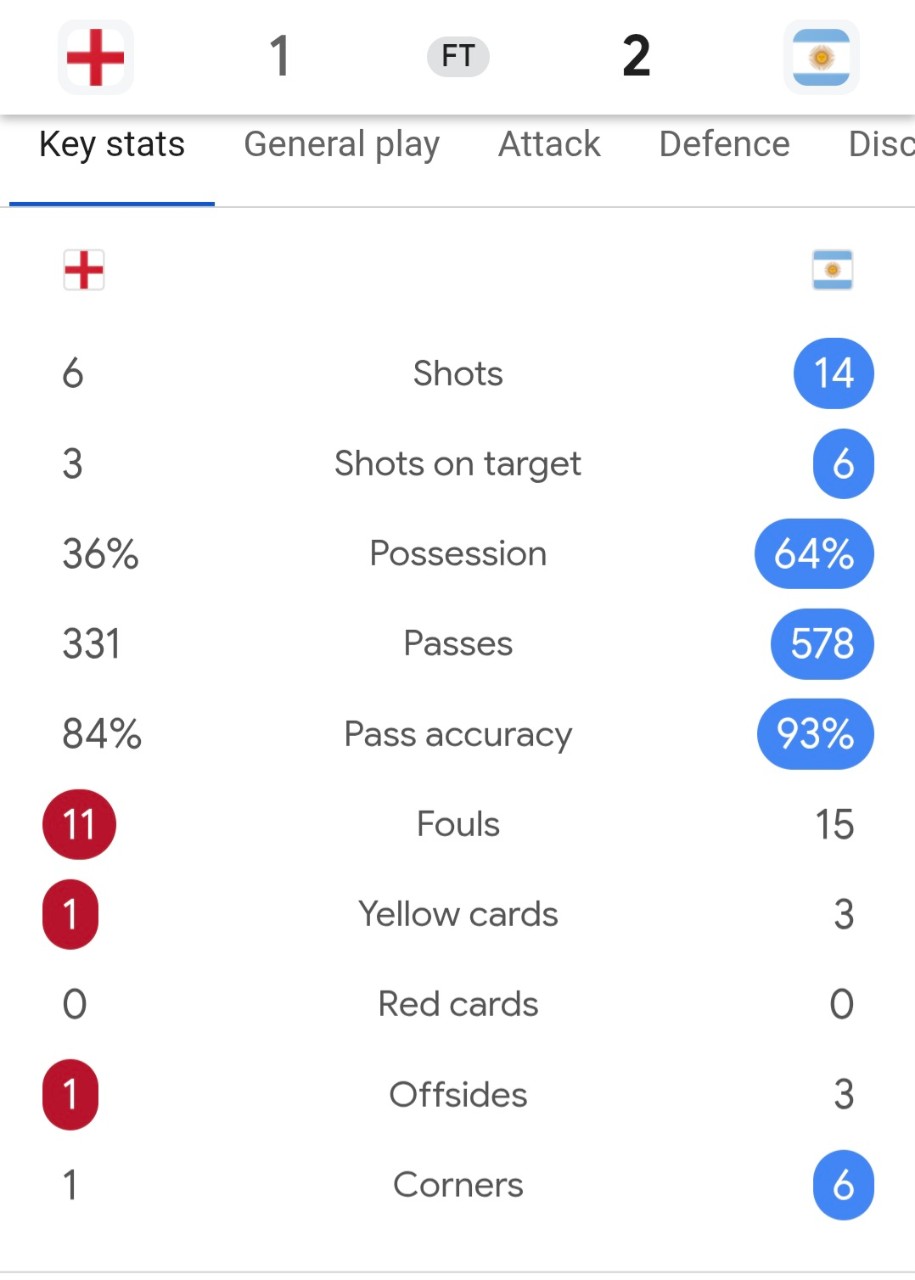Image resolution: width=915 pixels, height=1280 pixels.
Task: Click the small England flag above stats column
Action: (x=84, y=270)
